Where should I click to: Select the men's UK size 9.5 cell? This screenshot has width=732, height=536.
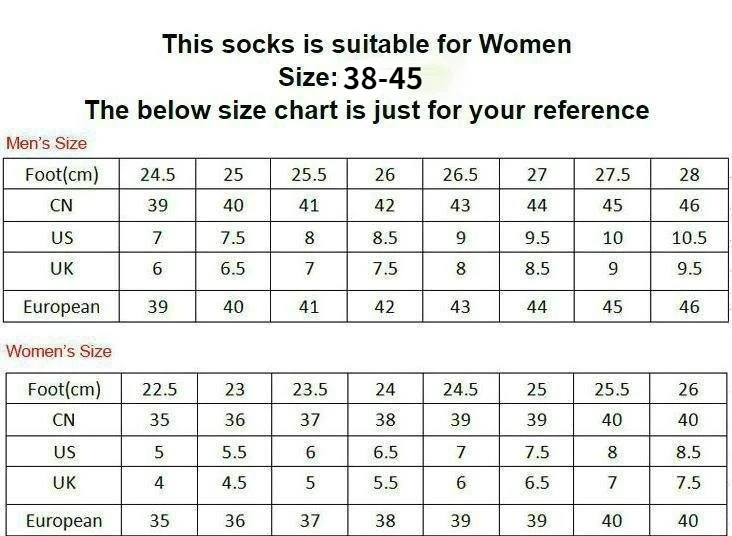(x=689, y=272)
